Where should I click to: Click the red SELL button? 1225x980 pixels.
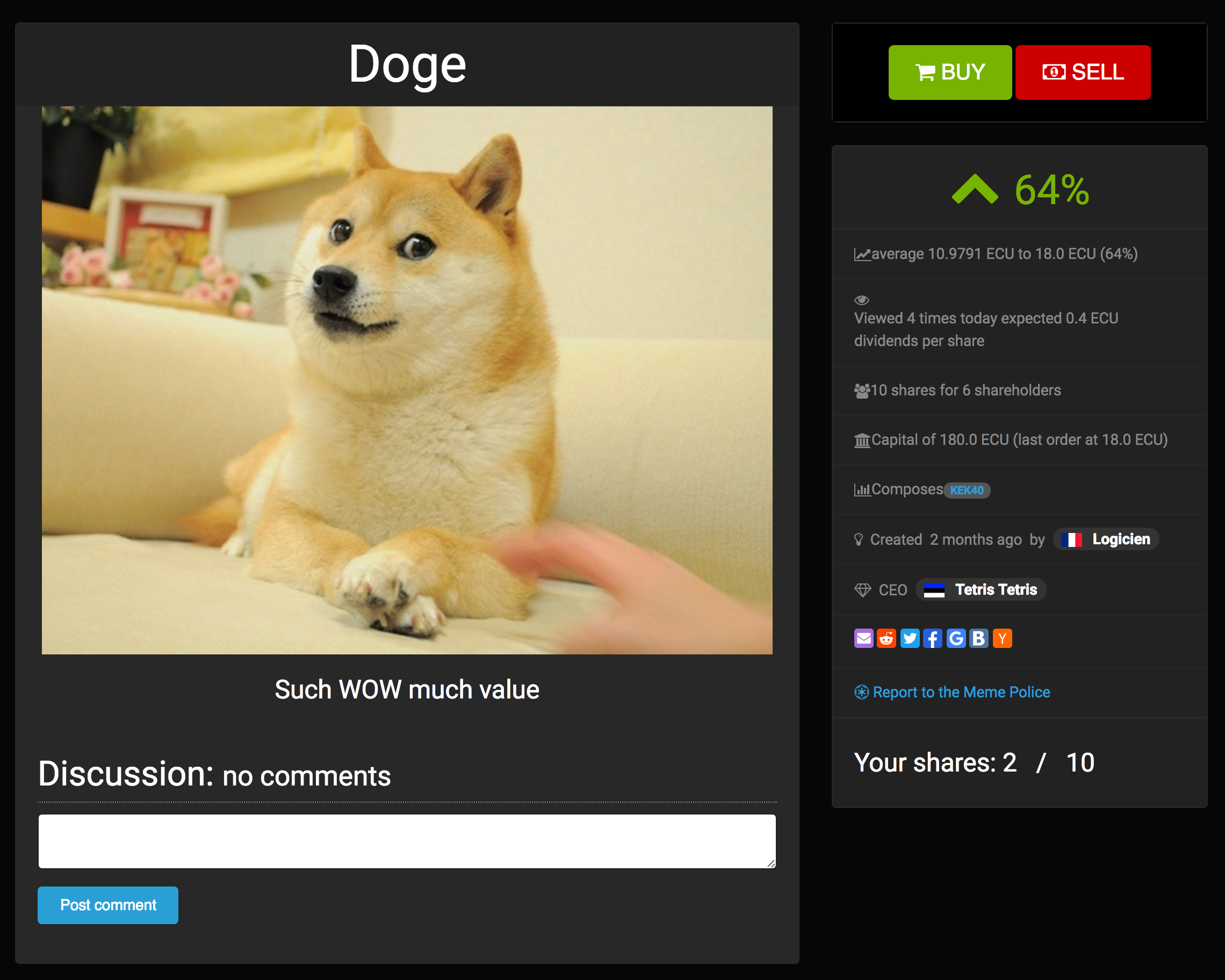(1083, 72)
